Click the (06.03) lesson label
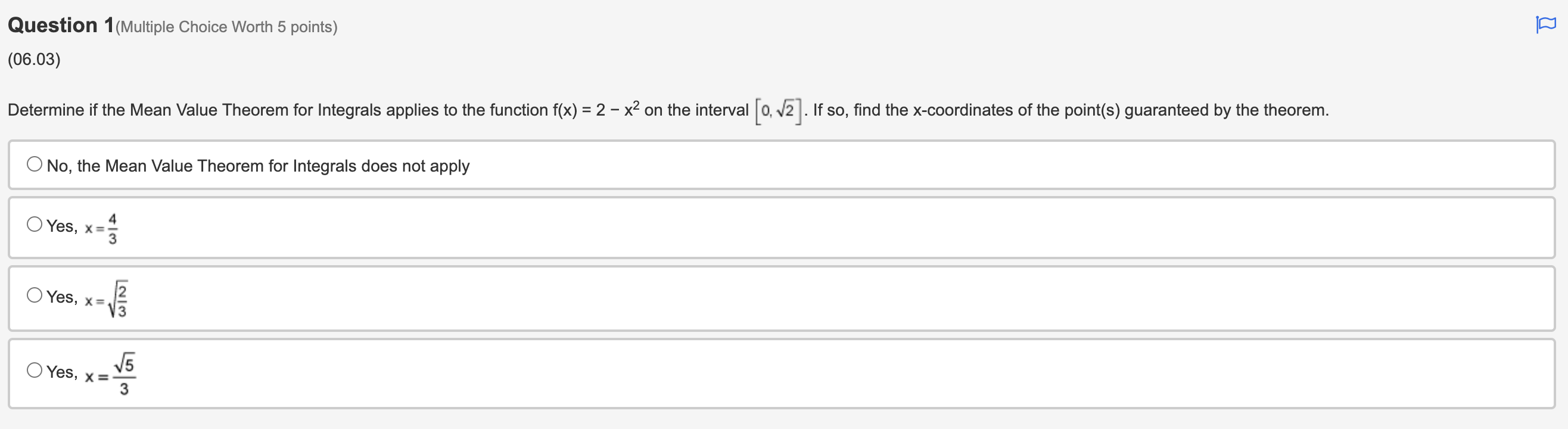This screenshot has width=1568, height=429. tap(33, 60)
